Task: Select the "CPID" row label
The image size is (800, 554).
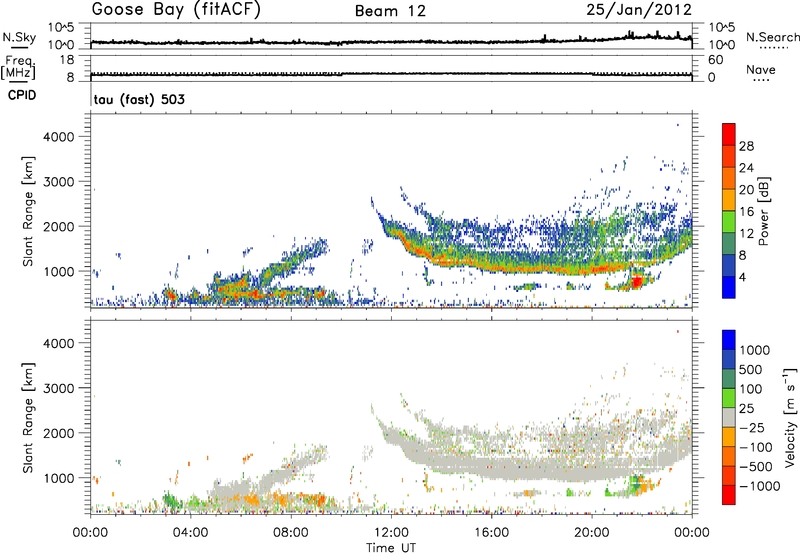Action: coord(22,95)
